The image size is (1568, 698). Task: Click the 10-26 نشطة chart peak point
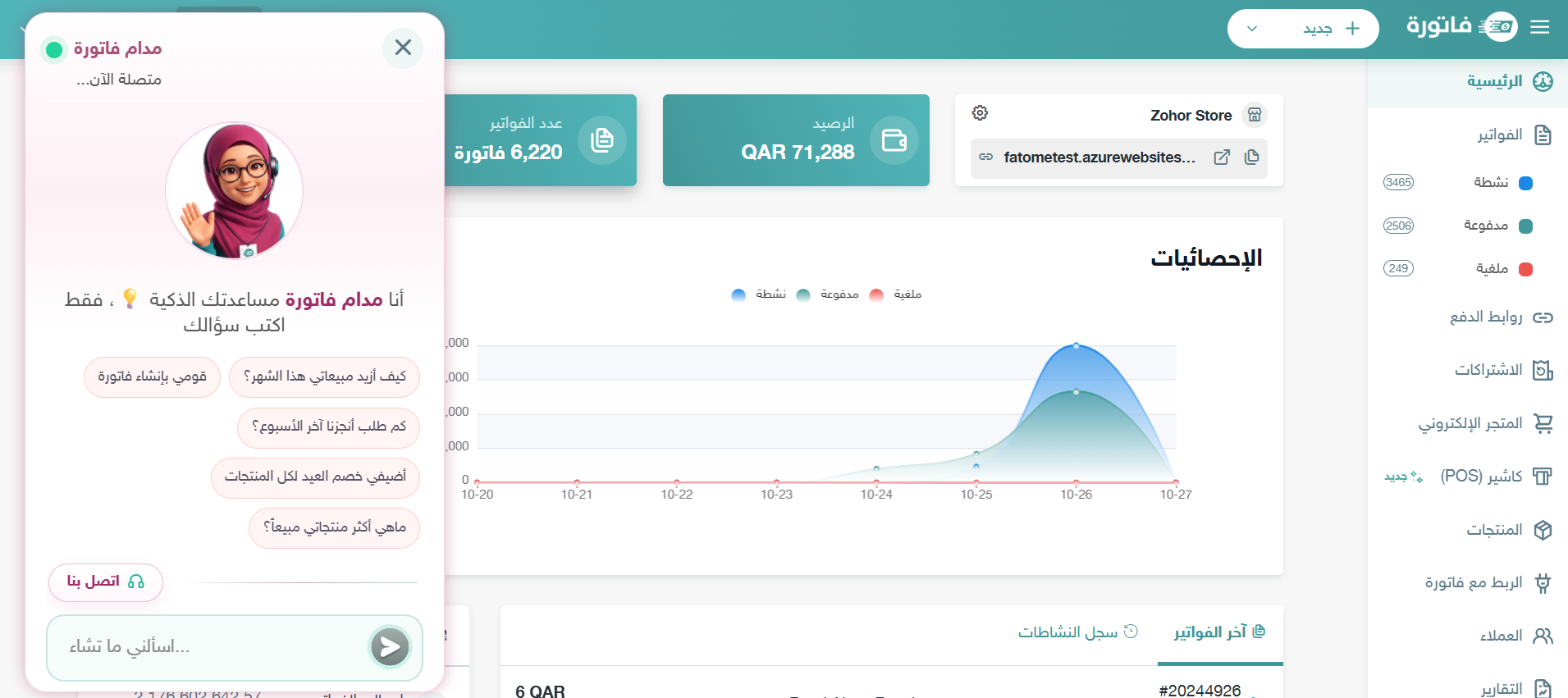tap(1076, 345)
